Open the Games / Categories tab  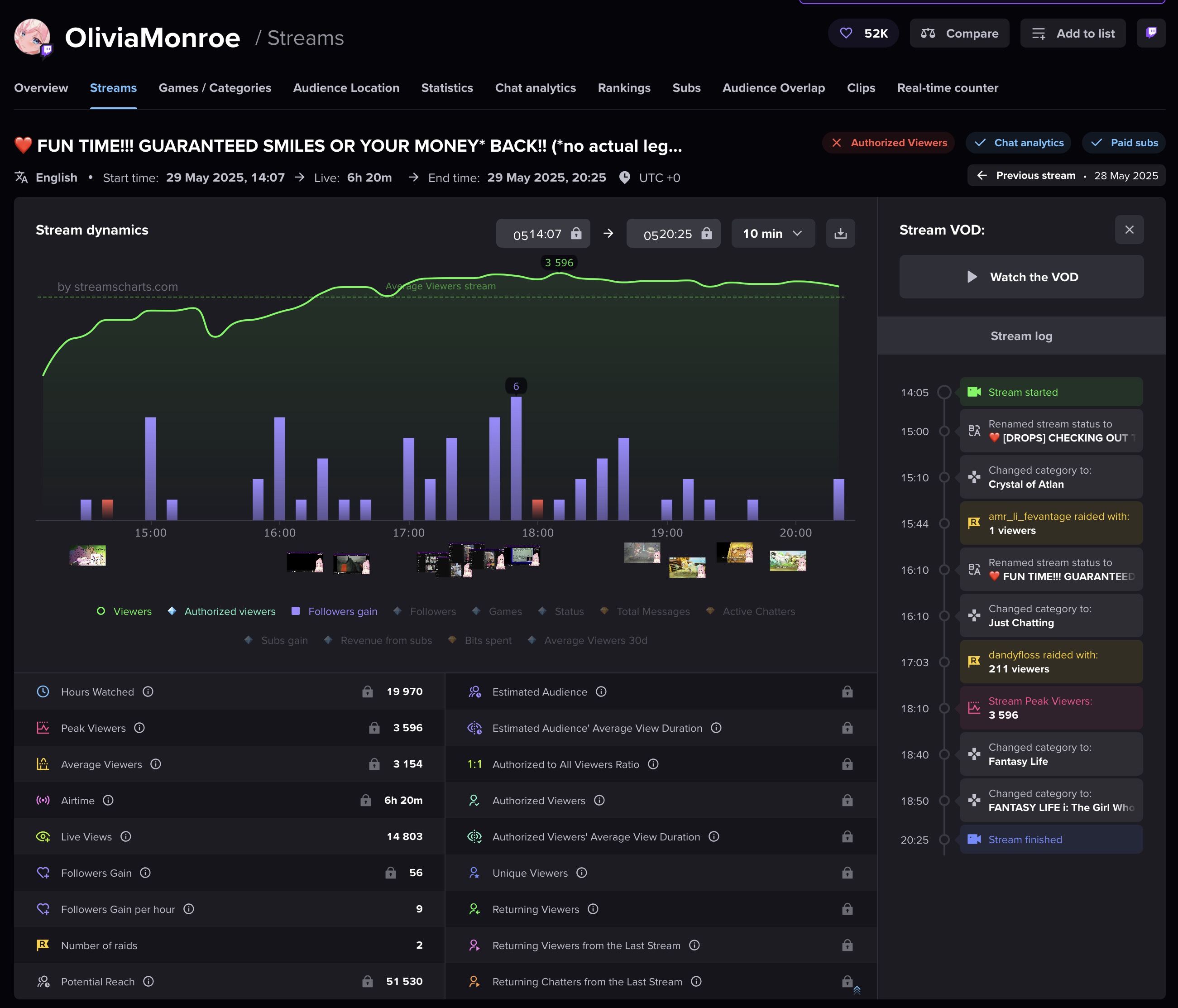click(x=215, y=87)
